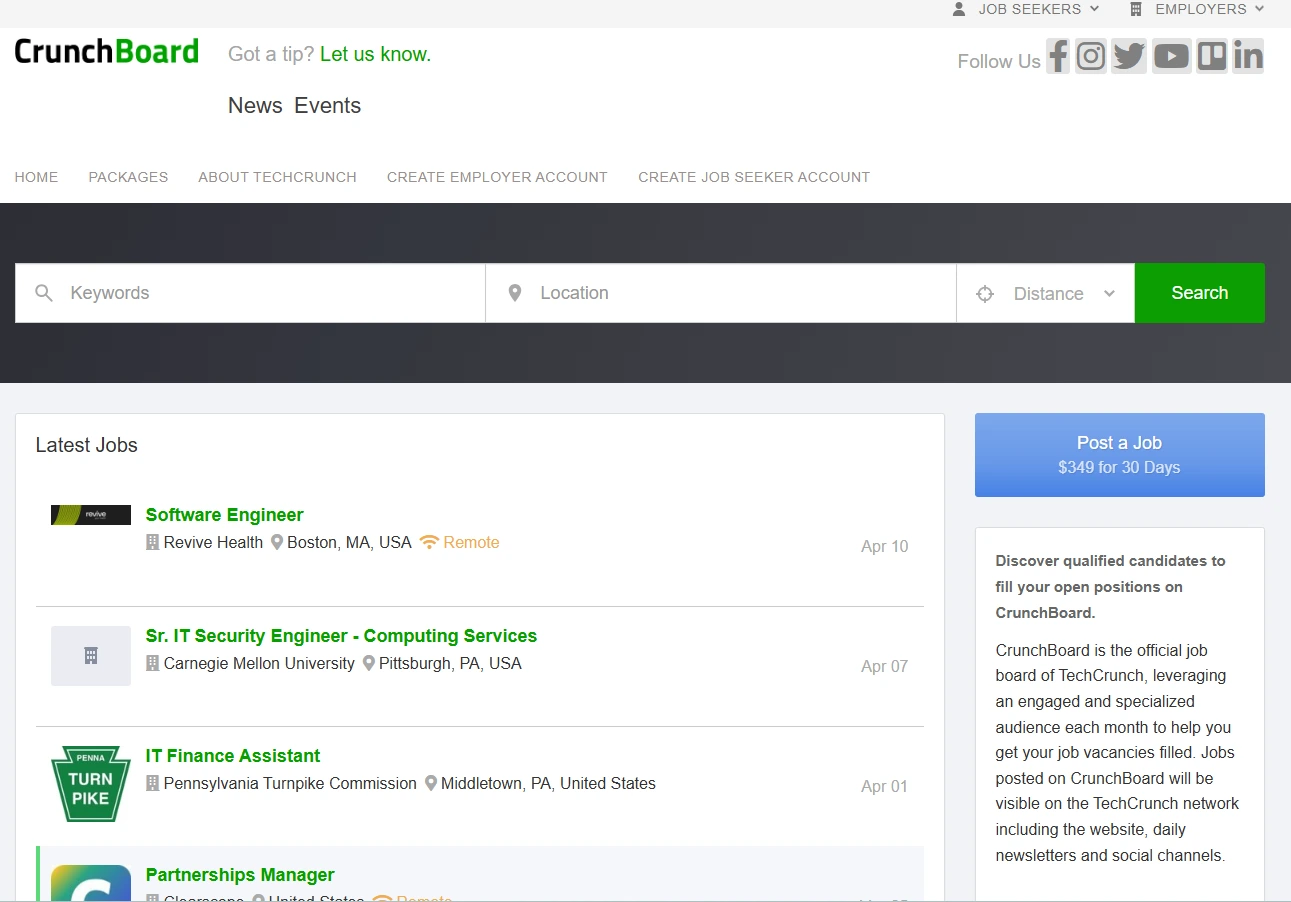Click the 'Apr 01' posting date

click(885, 786)
